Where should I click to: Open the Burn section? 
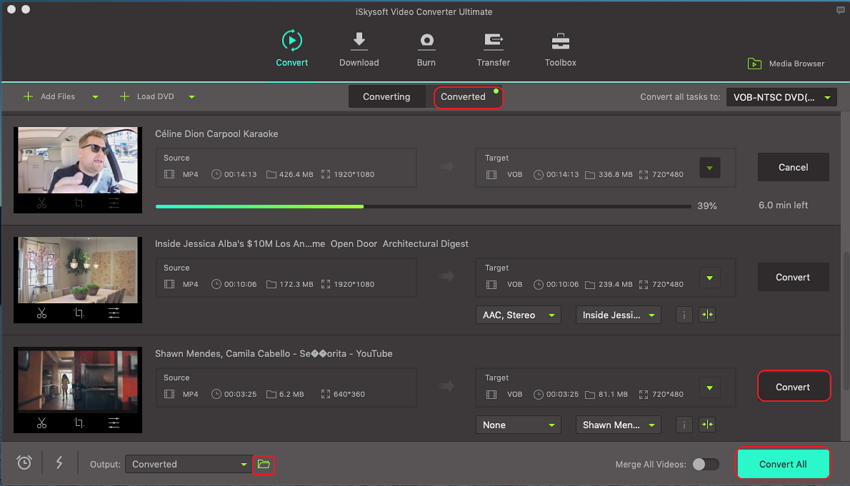point(426,49)
